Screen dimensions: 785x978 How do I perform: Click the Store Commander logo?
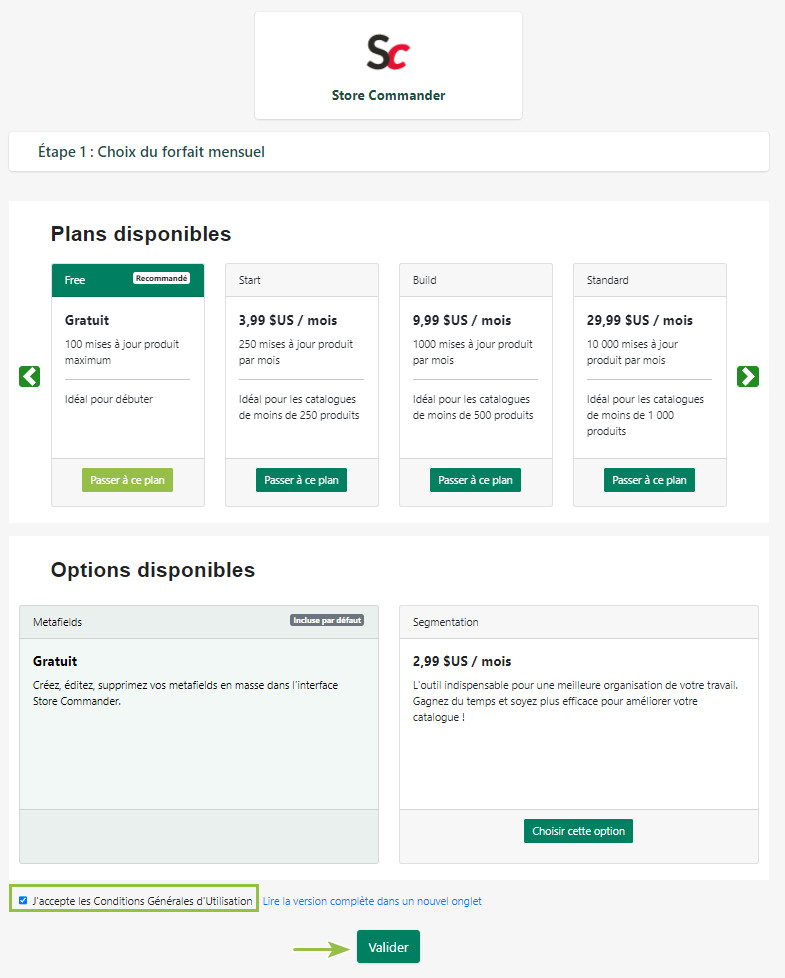pos(388,52)
